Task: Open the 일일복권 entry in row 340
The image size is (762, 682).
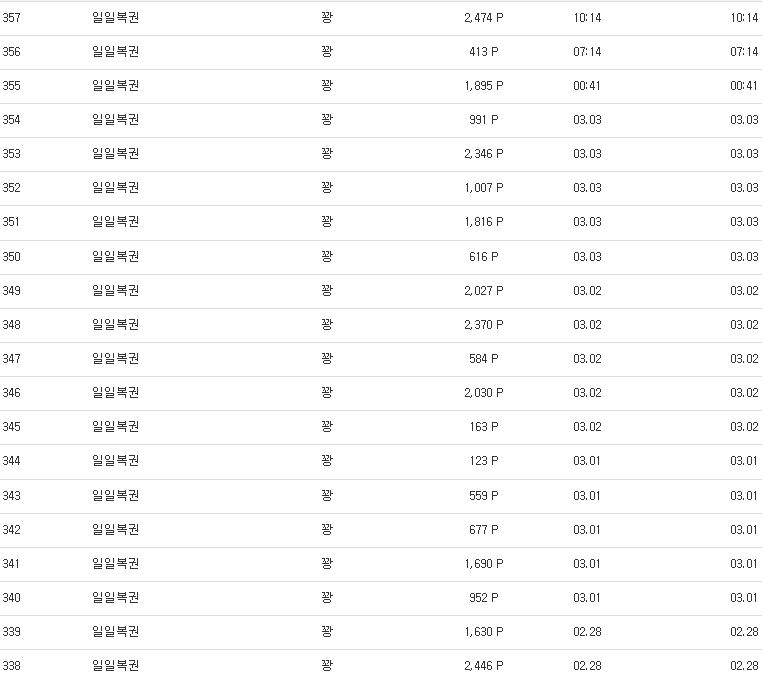Action: (x=115, y=598)
